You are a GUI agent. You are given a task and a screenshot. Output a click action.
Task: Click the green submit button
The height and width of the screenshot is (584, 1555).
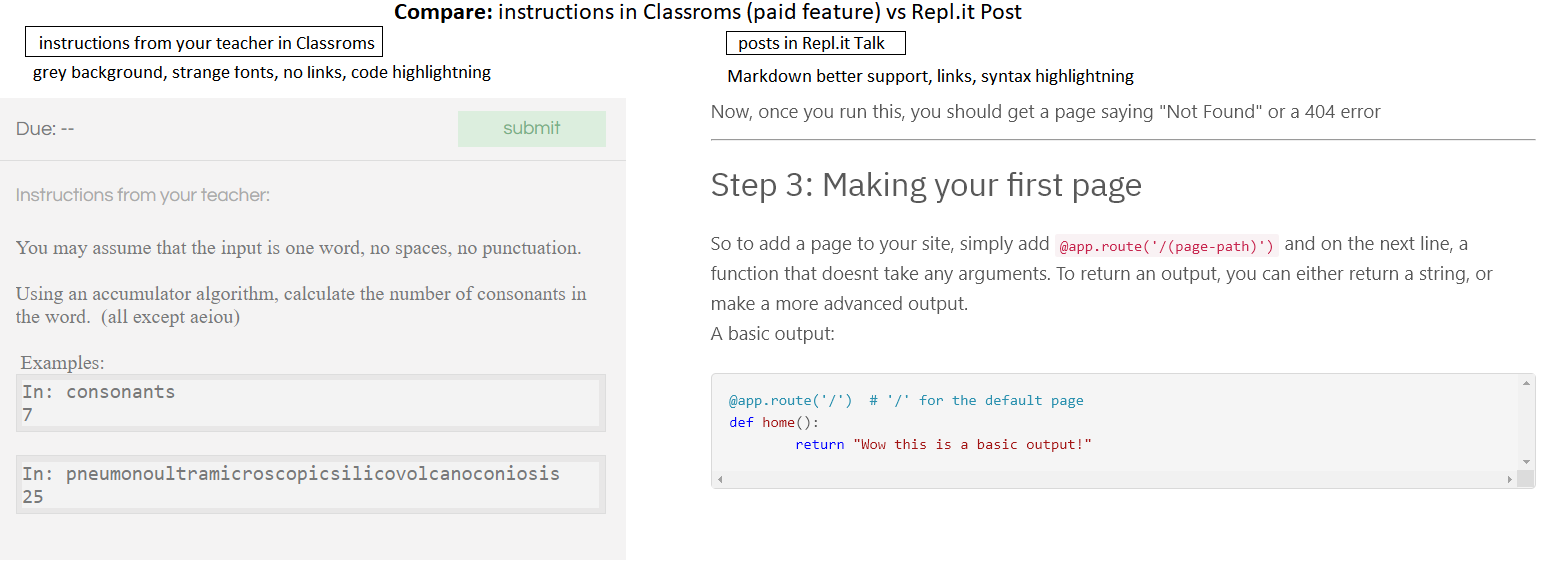pos(532,128)
